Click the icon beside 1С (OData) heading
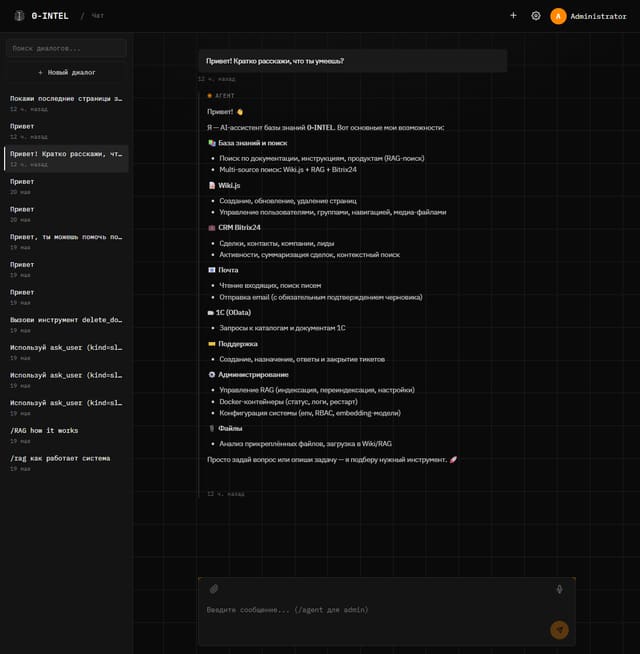 coord(211,313)
